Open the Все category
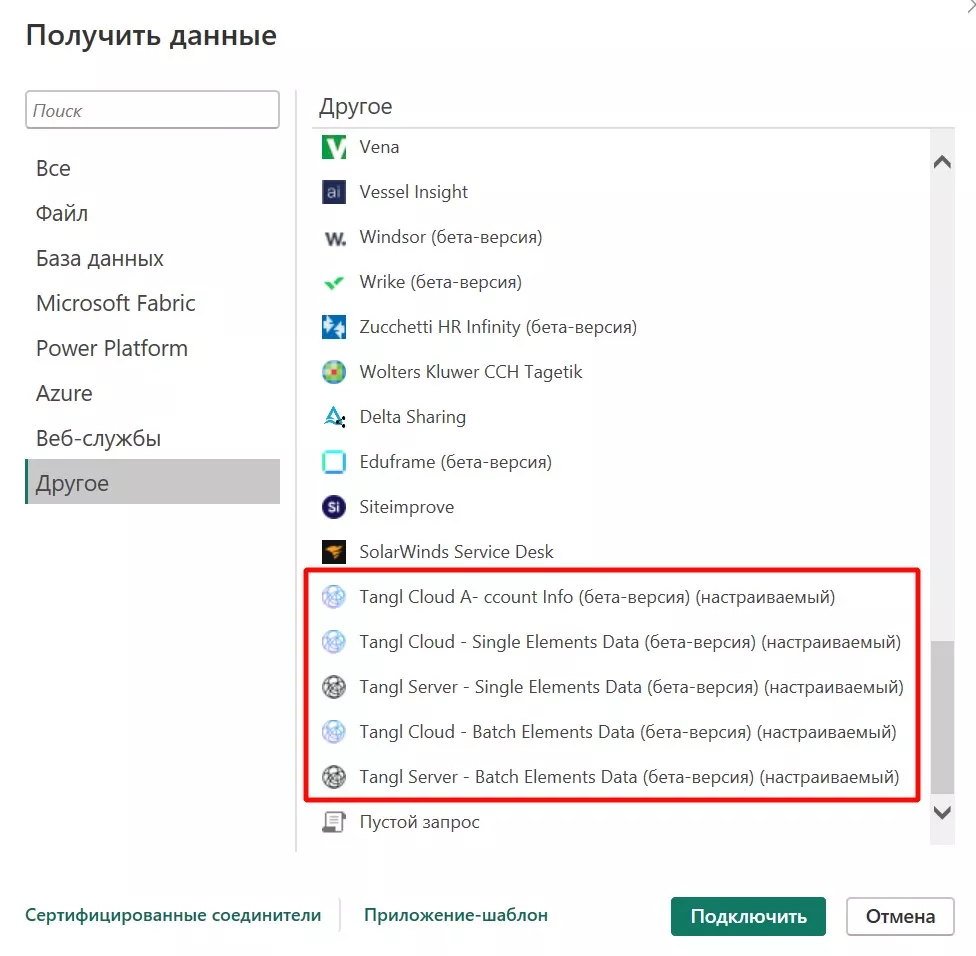976x956 pixels. (x=53, y=168)
